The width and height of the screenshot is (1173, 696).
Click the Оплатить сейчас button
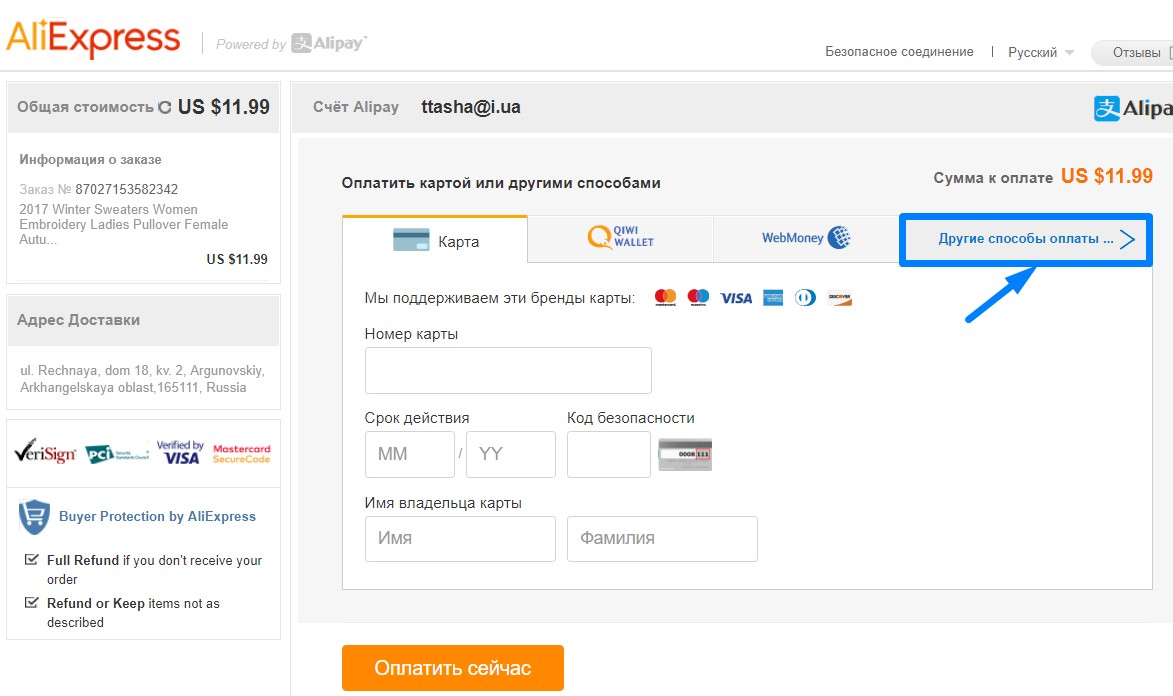453,668
